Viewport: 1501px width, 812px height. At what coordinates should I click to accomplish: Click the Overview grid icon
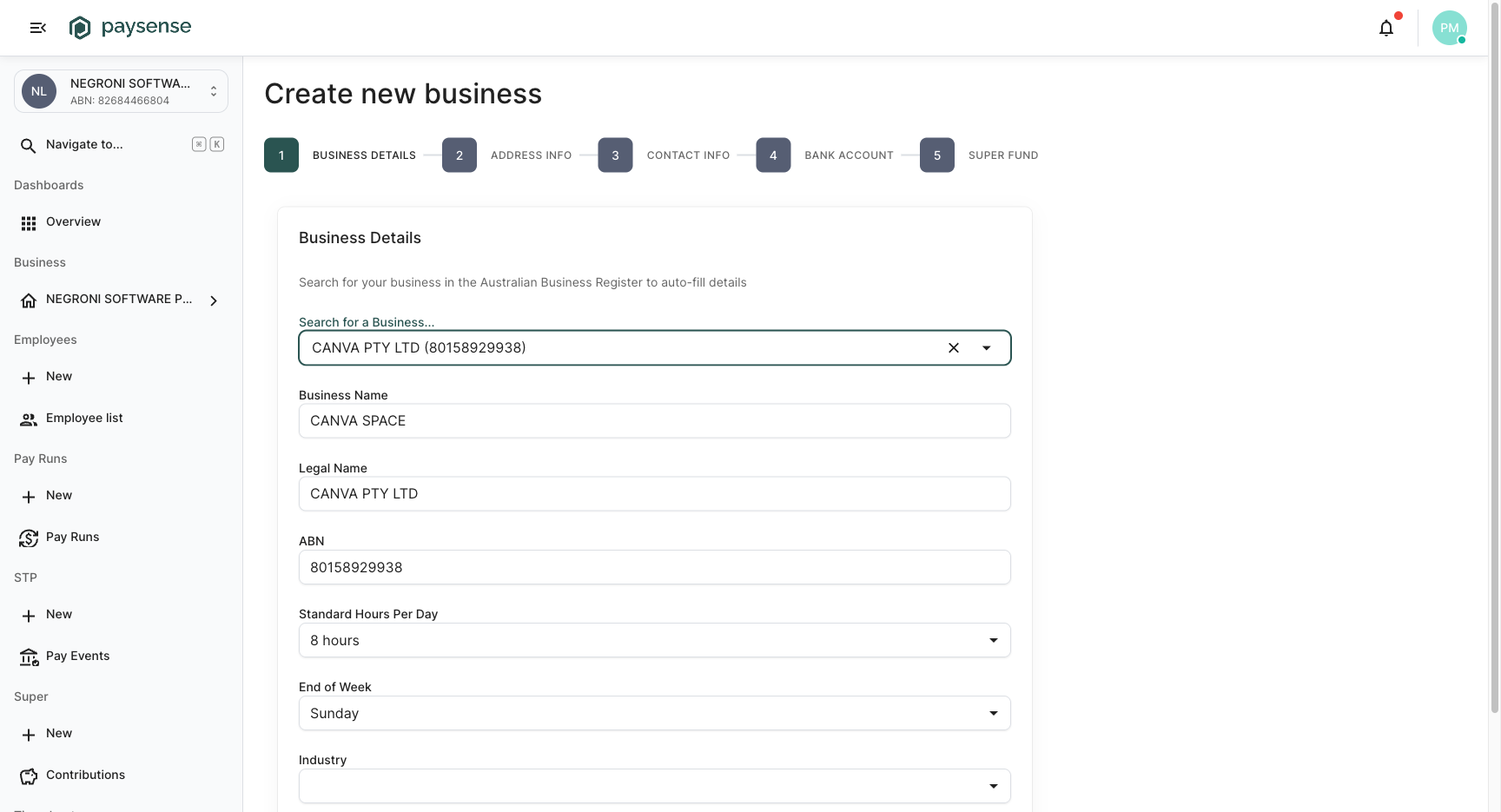[29, 223]
